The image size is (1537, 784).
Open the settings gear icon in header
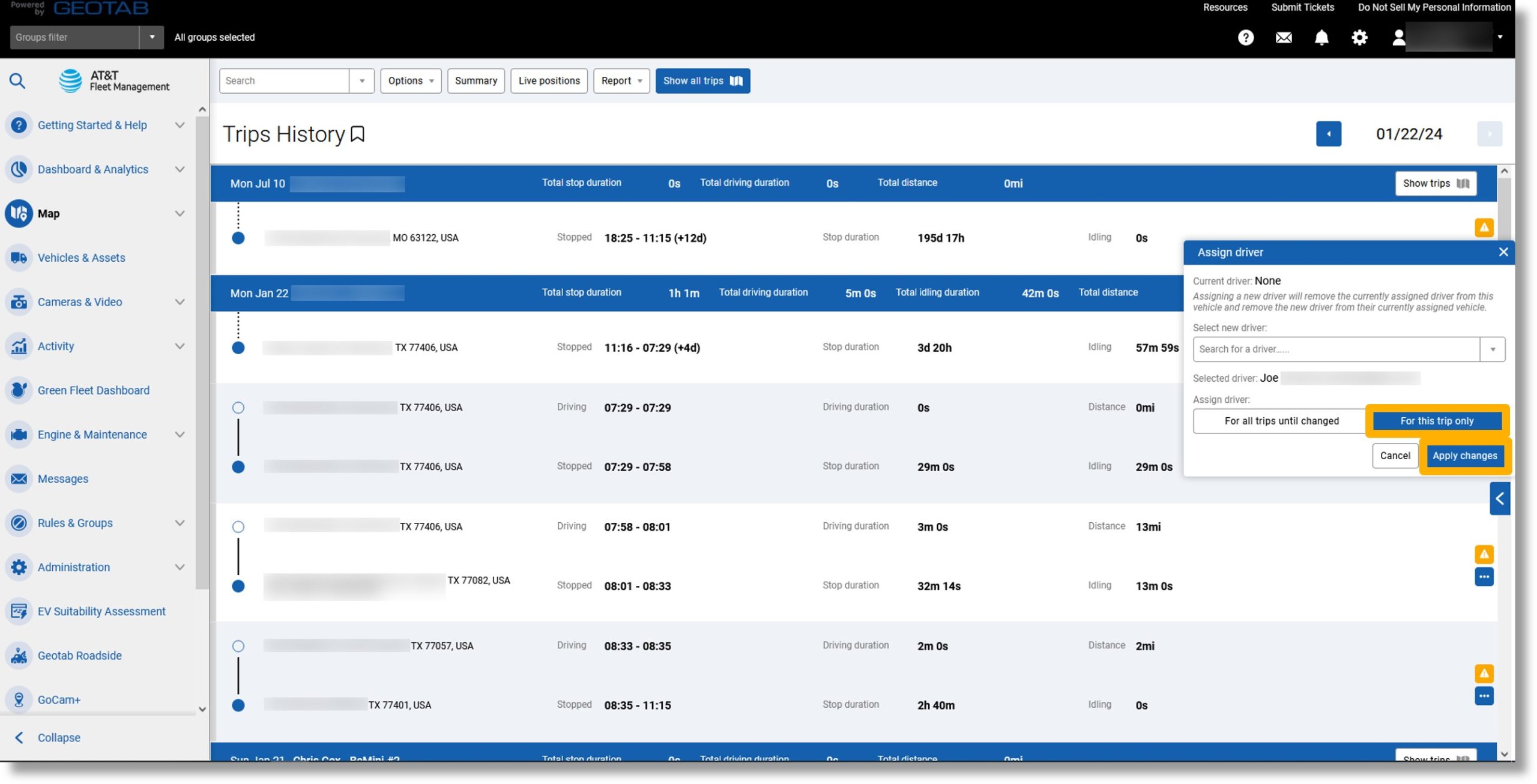click(1359, 38)
